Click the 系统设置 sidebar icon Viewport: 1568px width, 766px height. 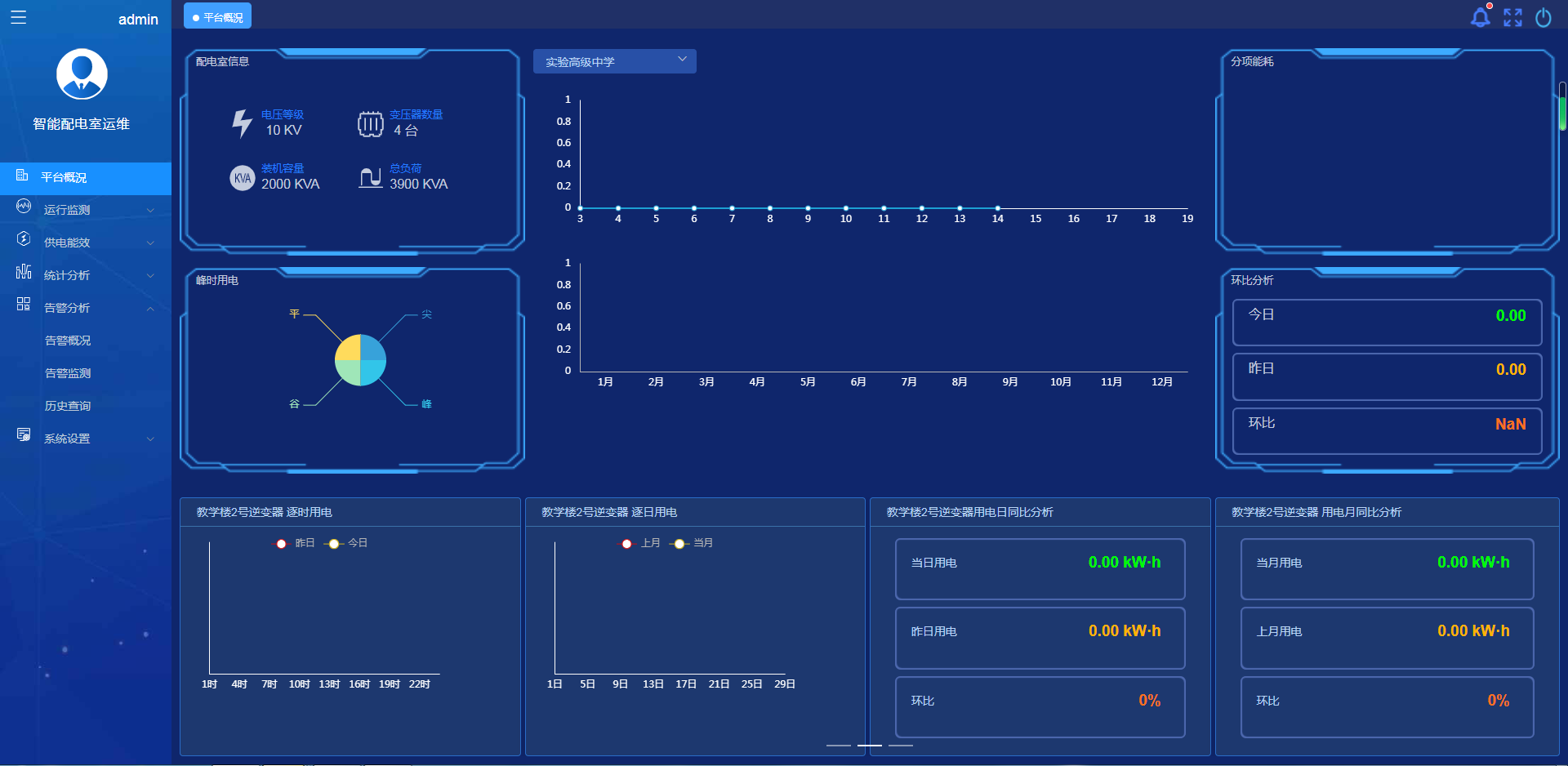point(24,434)
